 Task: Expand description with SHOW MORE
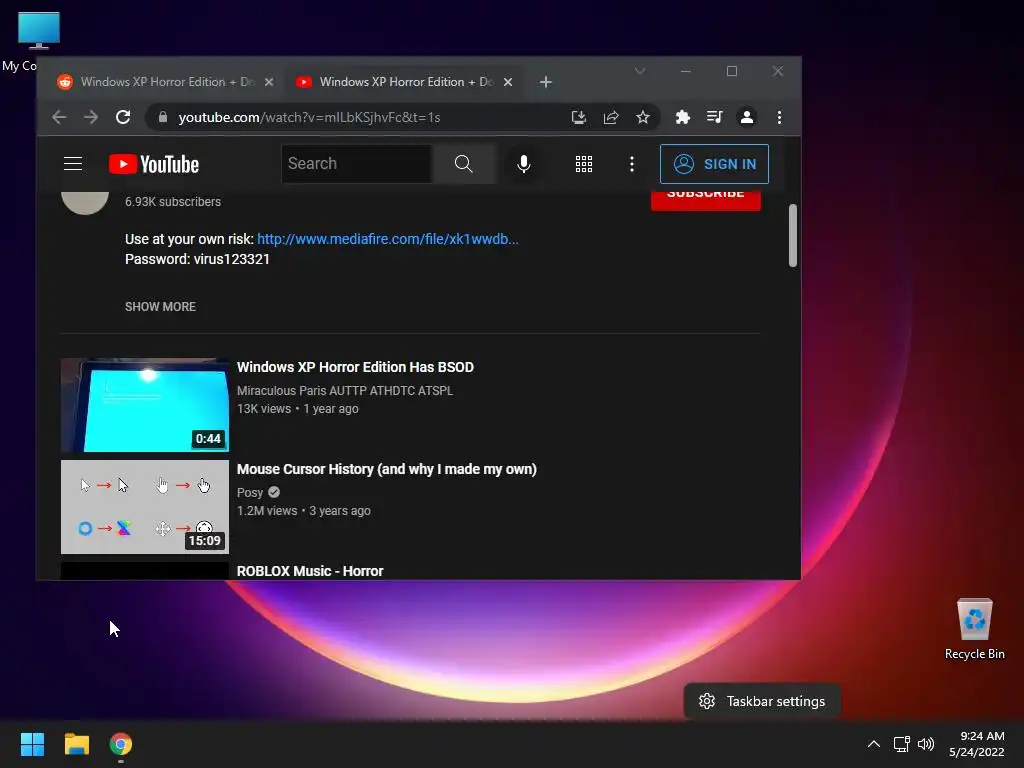[x=160, y=307]
